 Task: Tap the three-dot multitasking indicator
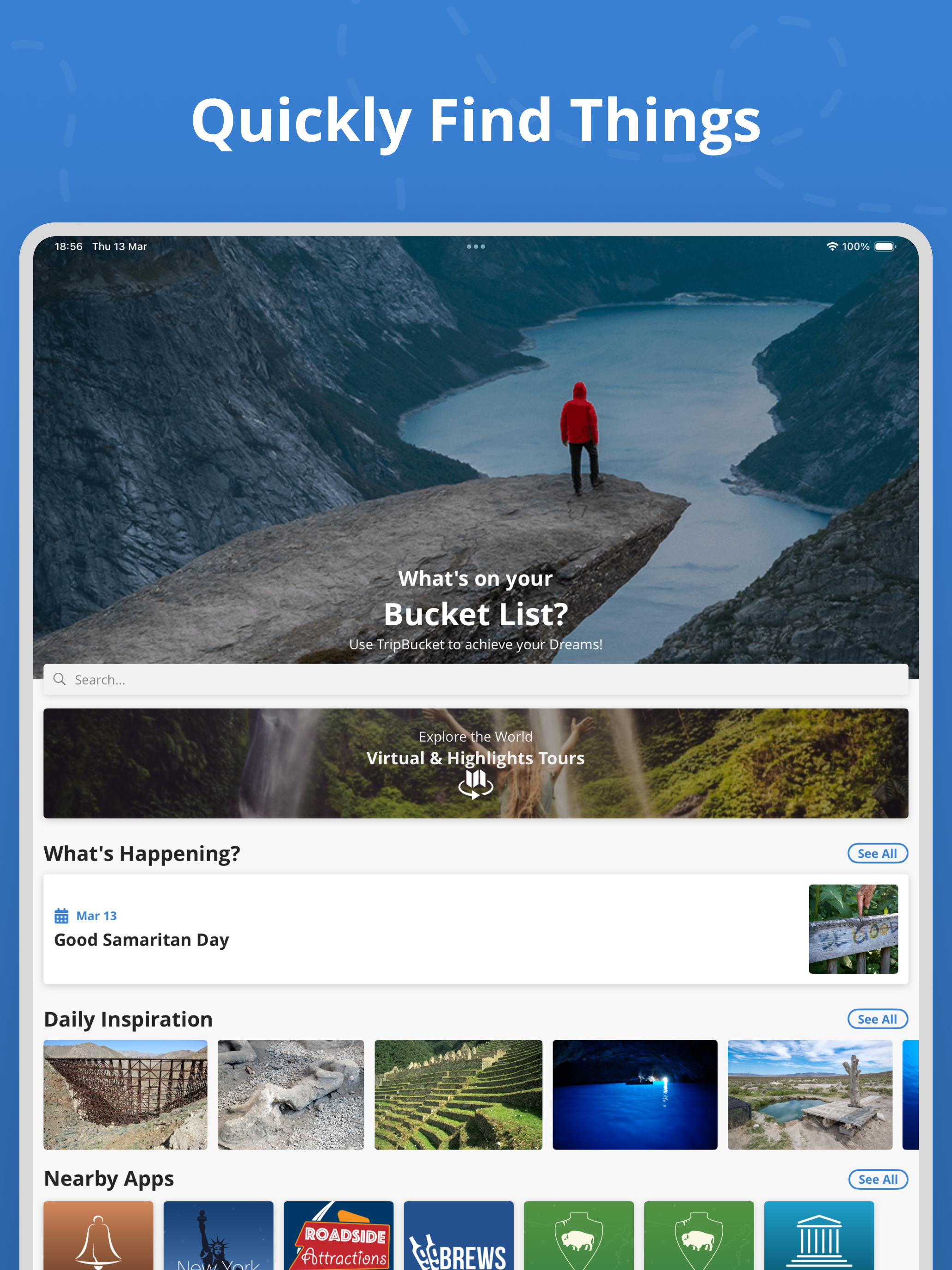[476, 246]
